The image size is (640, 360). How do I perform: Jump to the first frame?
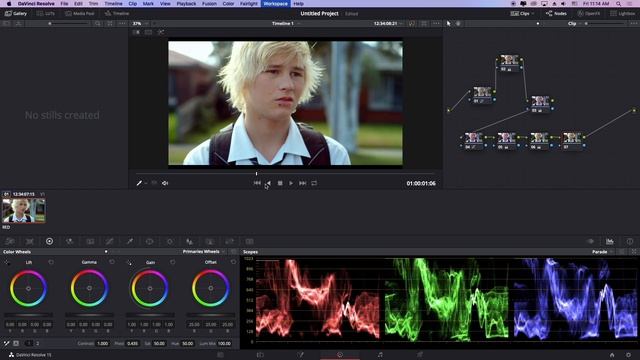(x=257, y=183)
